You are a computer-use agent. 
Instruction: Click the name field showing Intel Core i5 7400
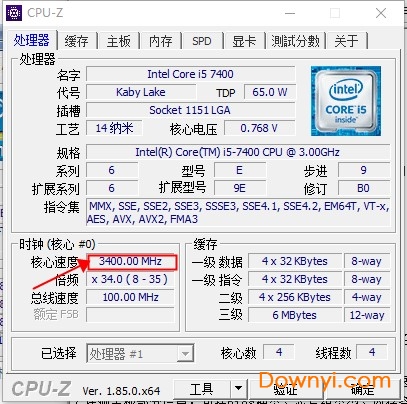190,74
